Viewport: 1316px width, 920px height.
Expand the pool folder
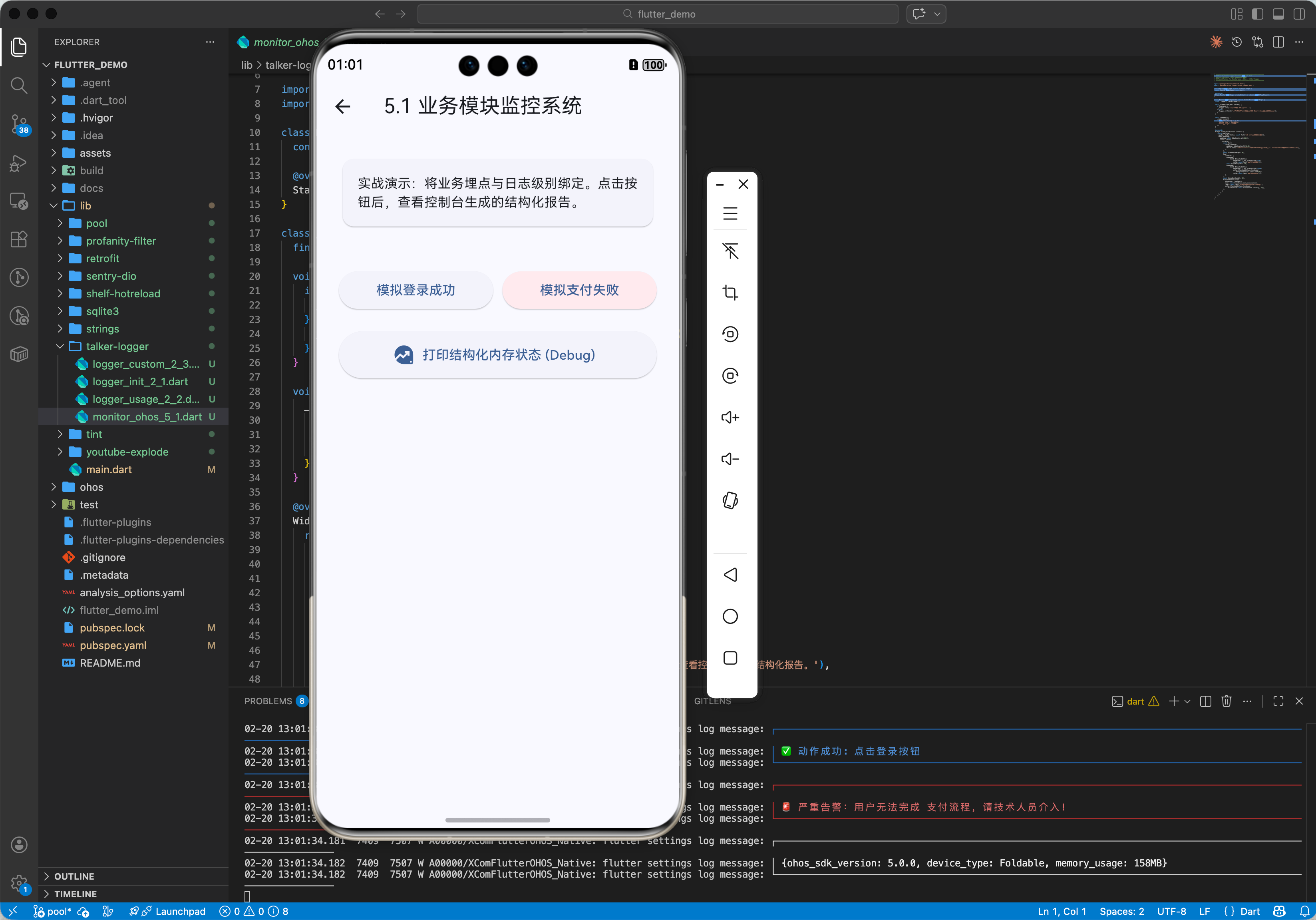click(x=60, y=223)
